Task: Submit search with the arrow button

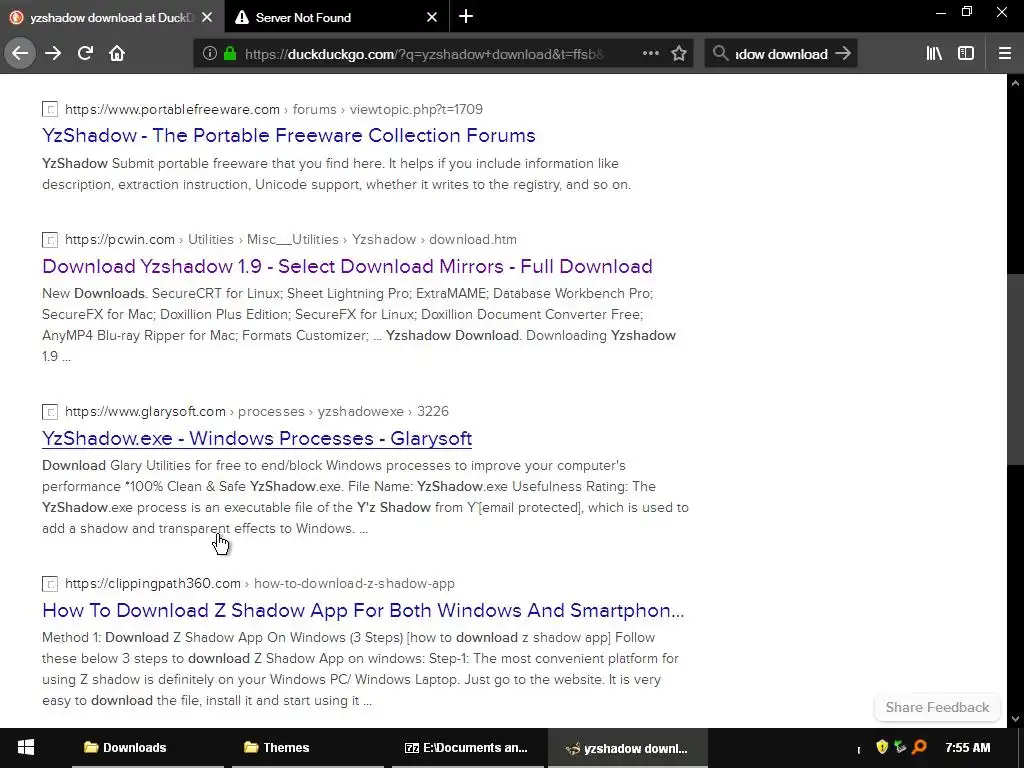Action: [x=843, y=54]
